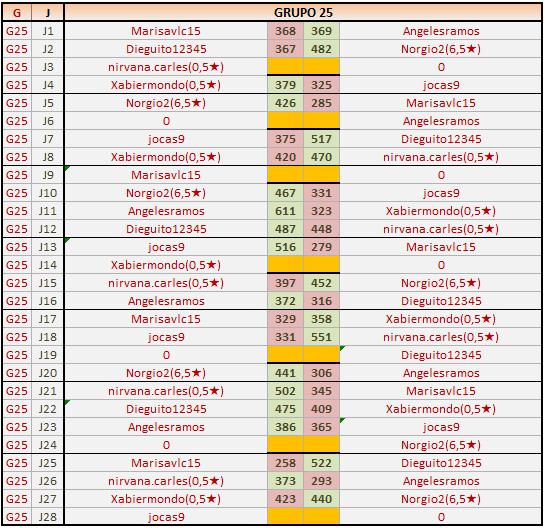Select score 426 in row J5
The width and height of the screenshot is (545, 528).
tap(285, 103)
